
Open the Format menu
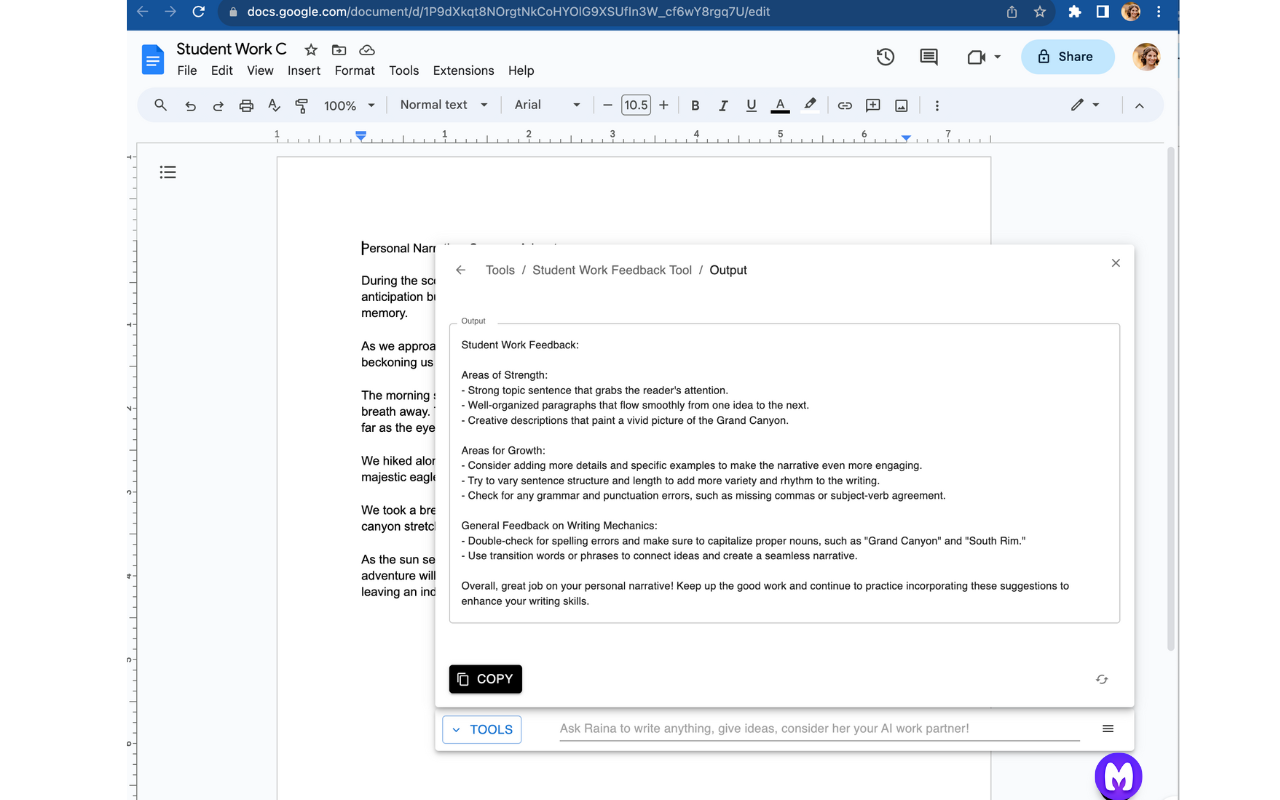(355, 71)
